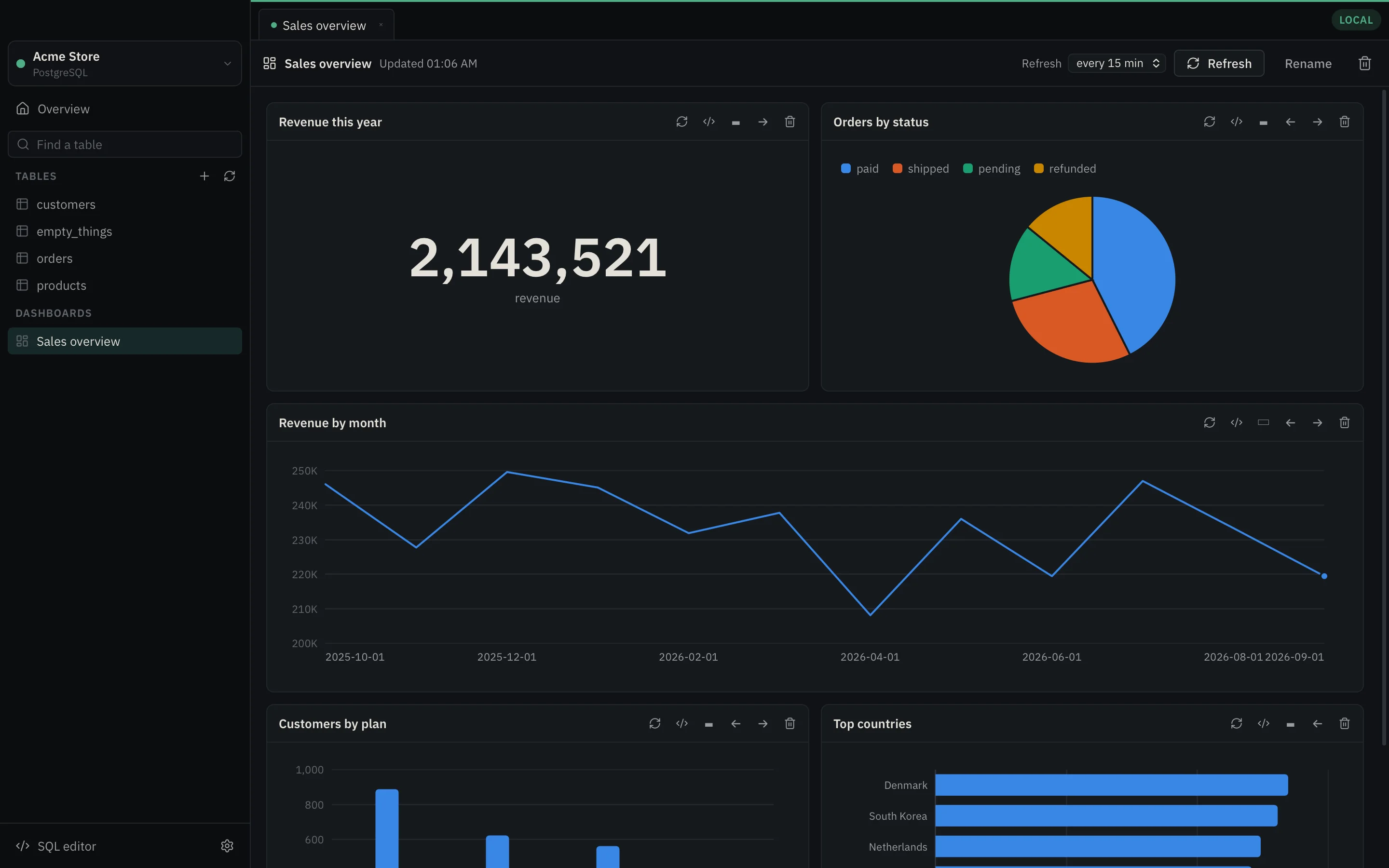Show SQL for Top countries widget
The height and width of the screenshot is (868, 1389).
click(x=1263, y=723)
